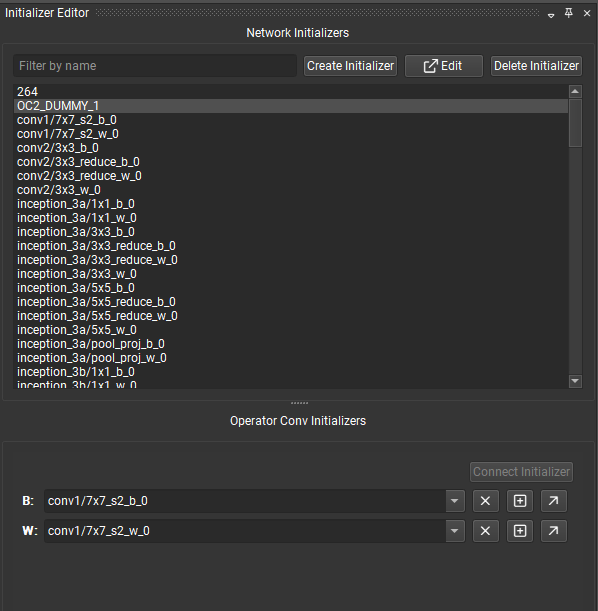Open B initializer with arrow icon
The height and width of the screenshot is (611, 598).
point(554,501)
